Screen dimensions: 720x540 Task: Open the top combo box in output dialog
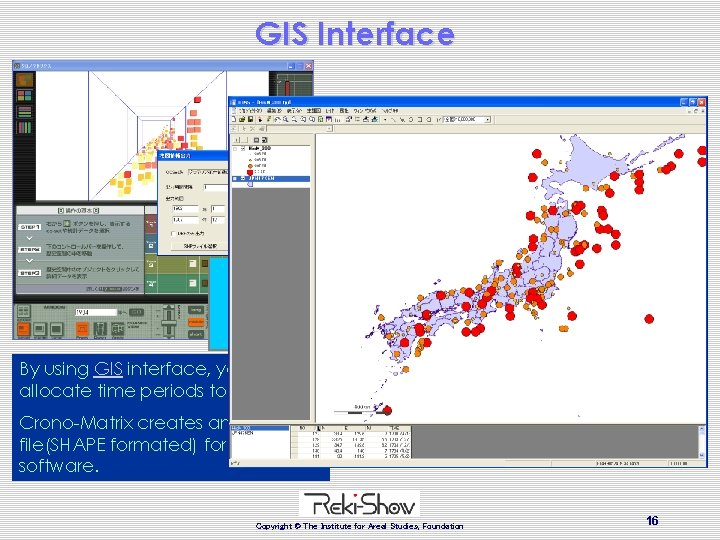208,172
